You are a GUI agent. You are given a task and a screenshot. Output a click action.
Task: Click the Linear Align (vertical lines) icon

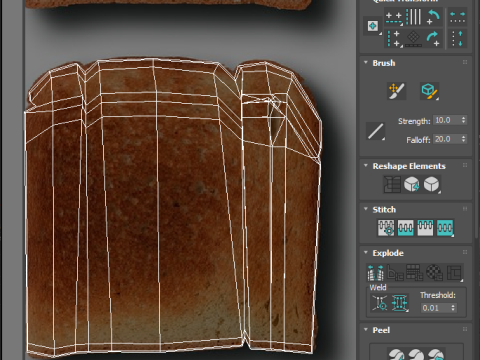coord(414,17)
